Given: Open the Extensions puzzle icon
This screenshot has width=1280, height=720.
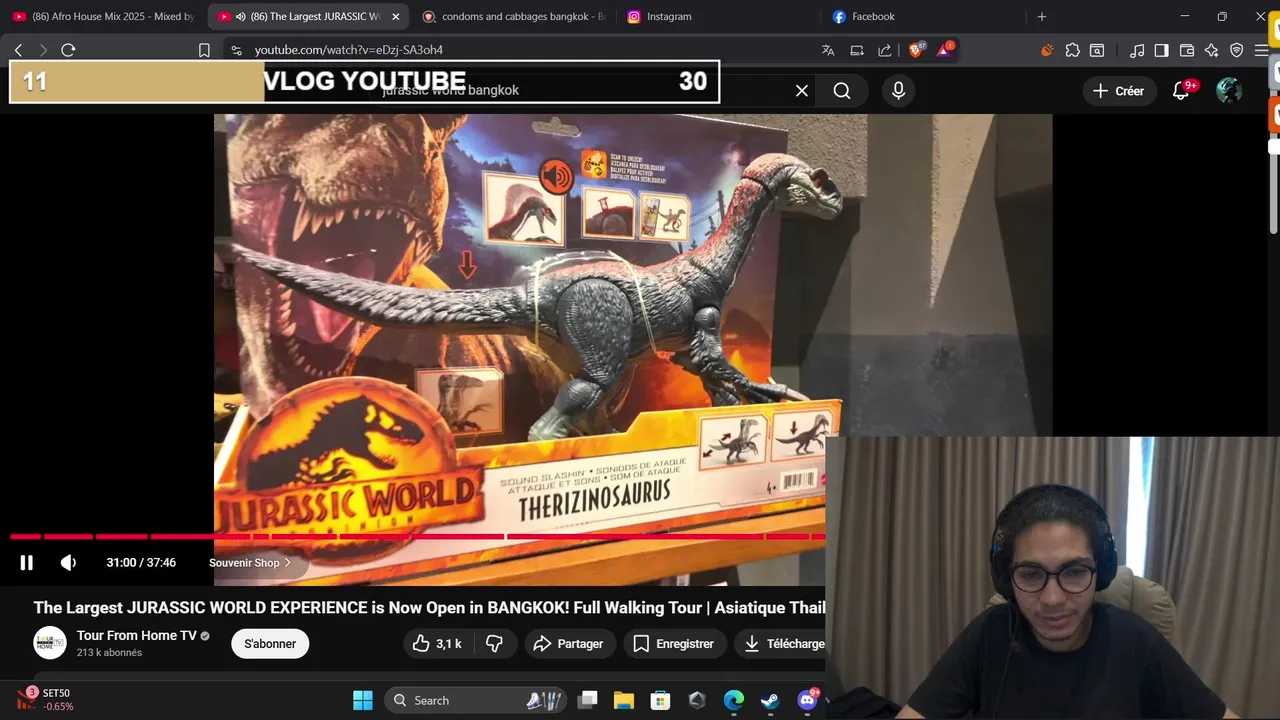Looking at the screenshot, I should point(1072,50).
